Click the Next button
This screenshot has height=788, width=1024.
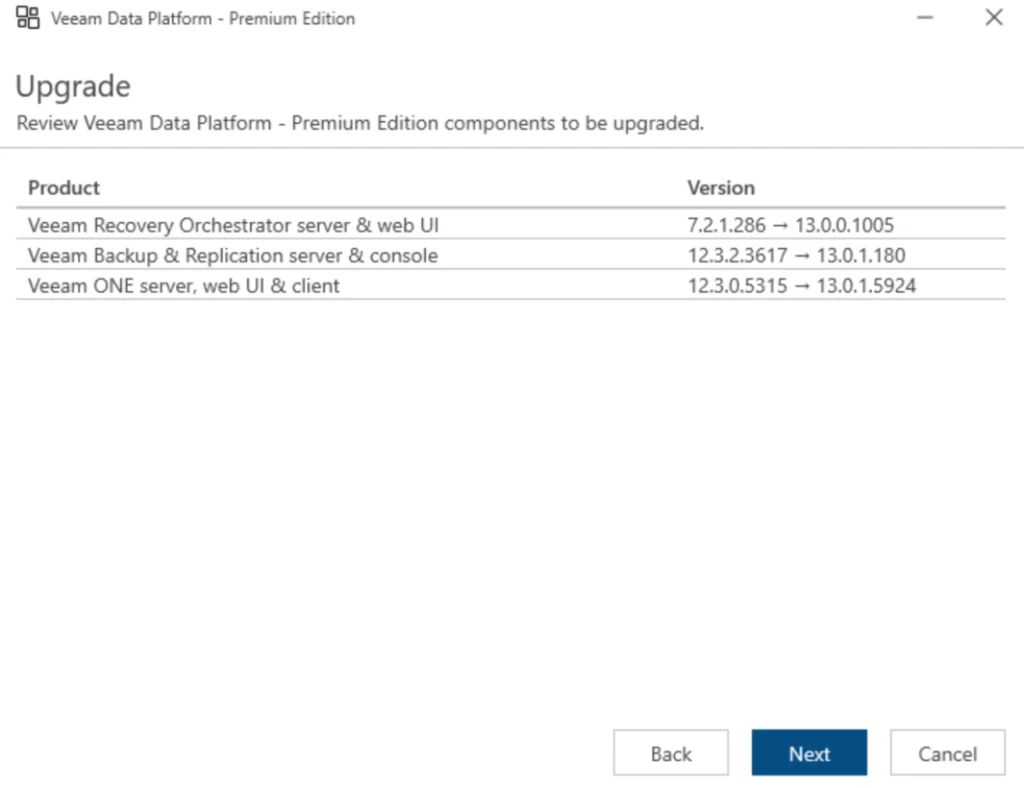(809, 754)
